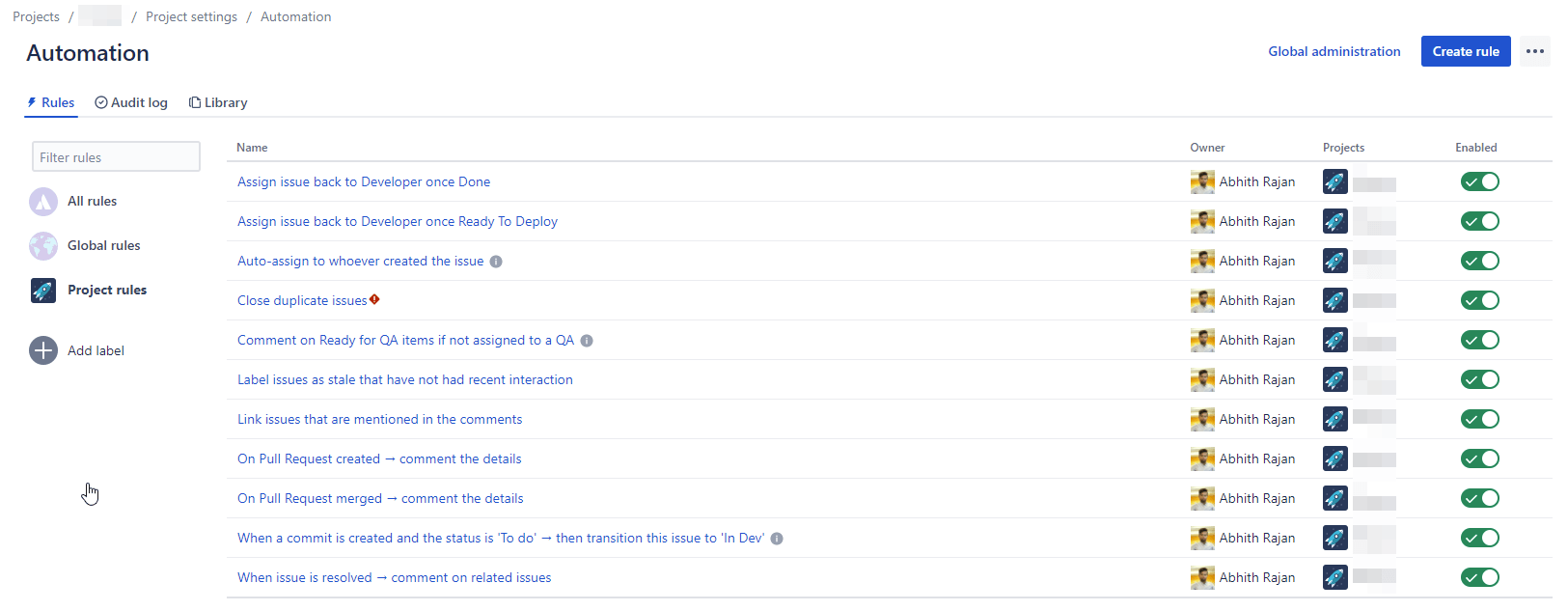Go to Project settings breadcrumb
1568x611 pixels.
click(191, 17)
